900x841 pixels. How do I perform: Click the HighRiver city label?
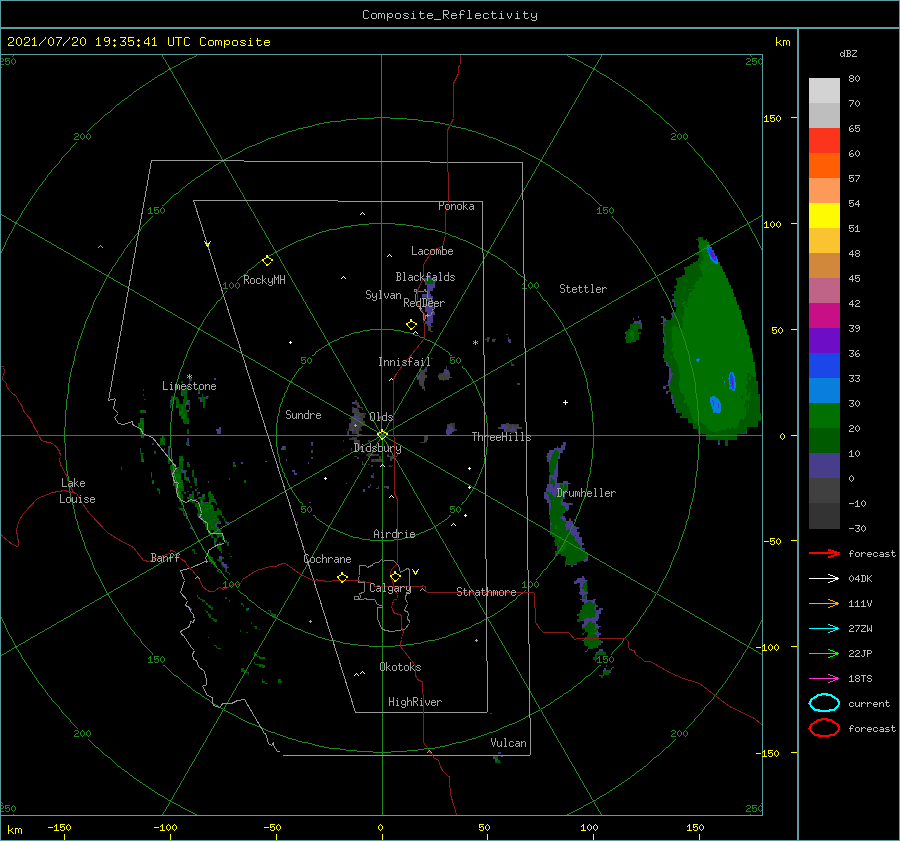click(415, 702)
